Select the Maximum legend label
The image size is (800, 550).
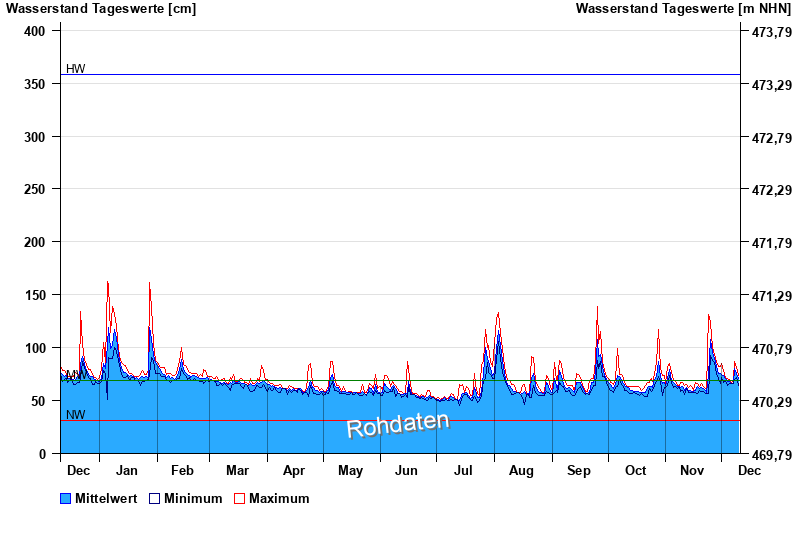279,498
